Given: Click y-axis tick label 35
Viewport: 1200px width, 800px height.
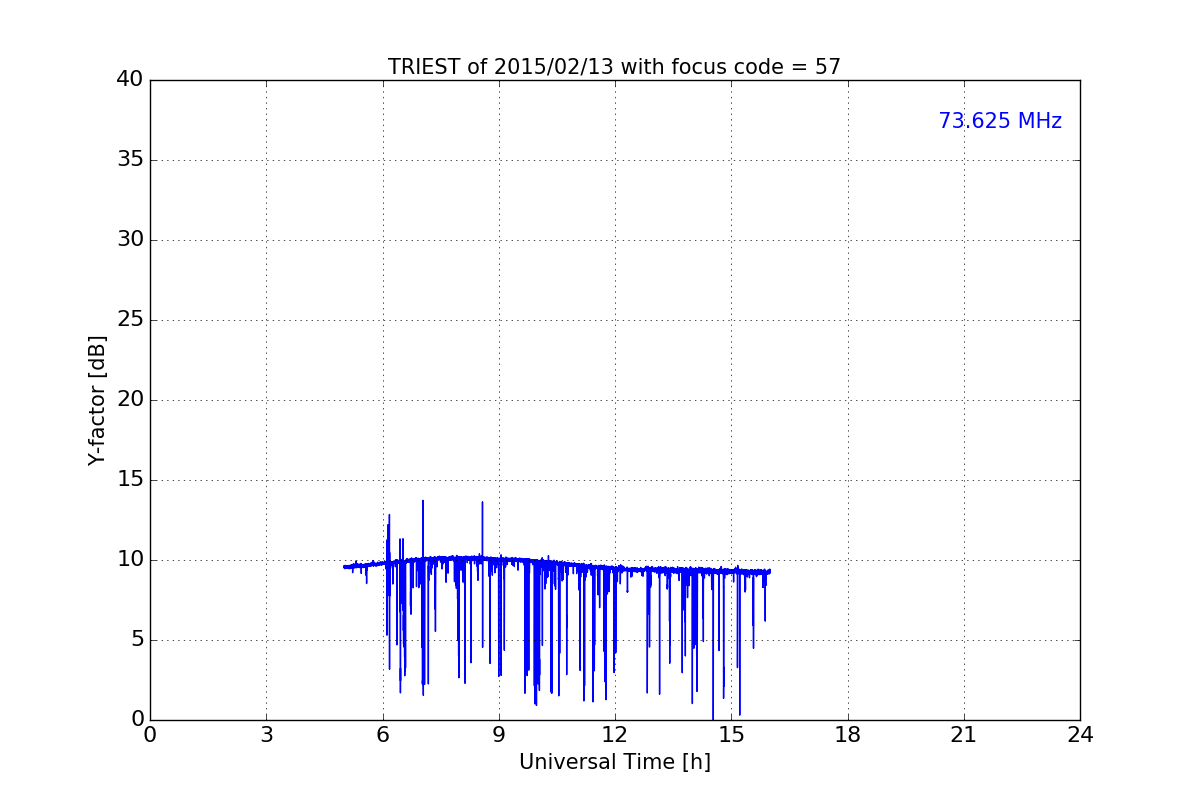Looking at the screenshot, I should point(129,160).
